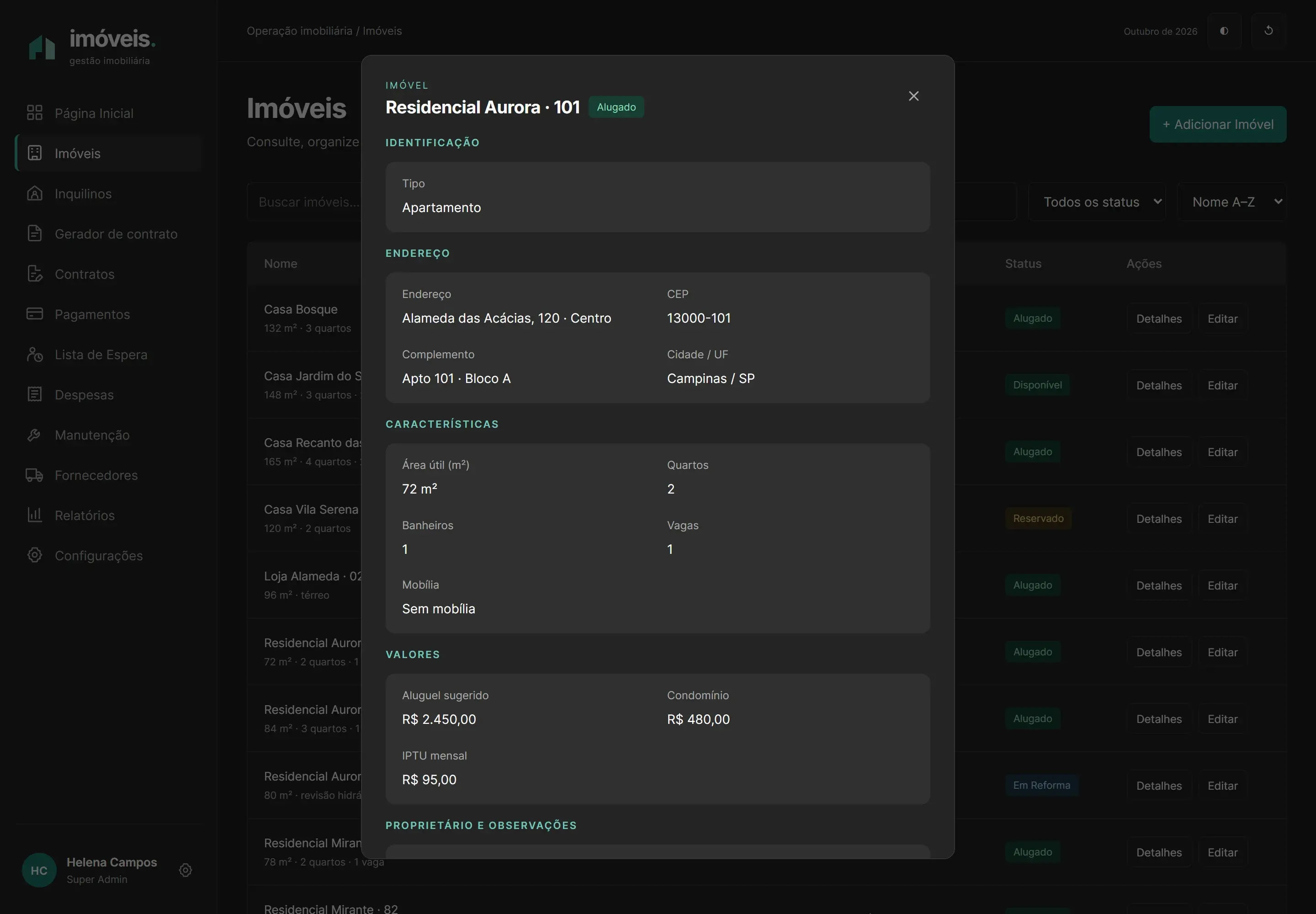Click the Alameda das Acácias address value
This screenshot has width=1316, height=914.
506,318
